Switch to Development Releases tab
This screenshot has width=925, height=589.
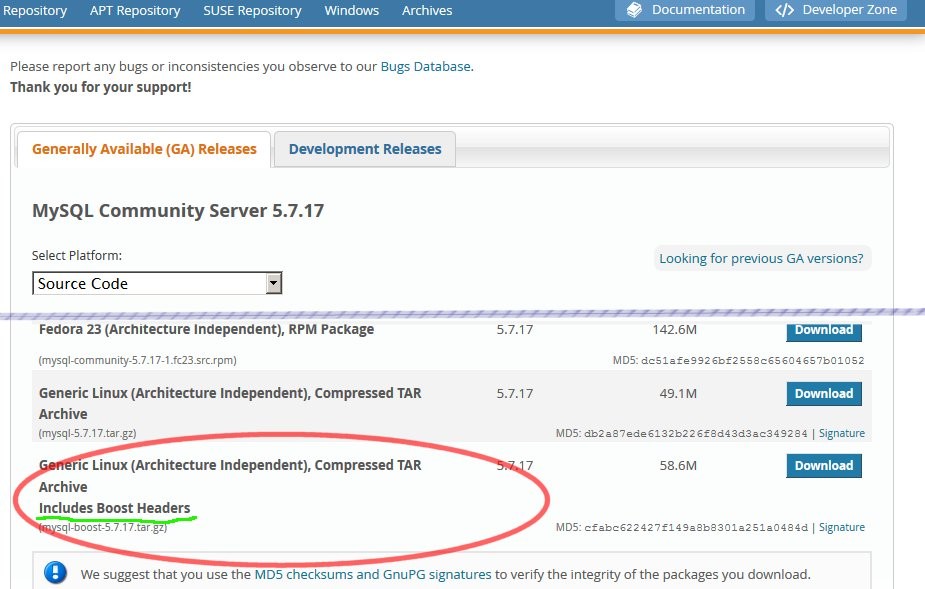pos(365,149)
